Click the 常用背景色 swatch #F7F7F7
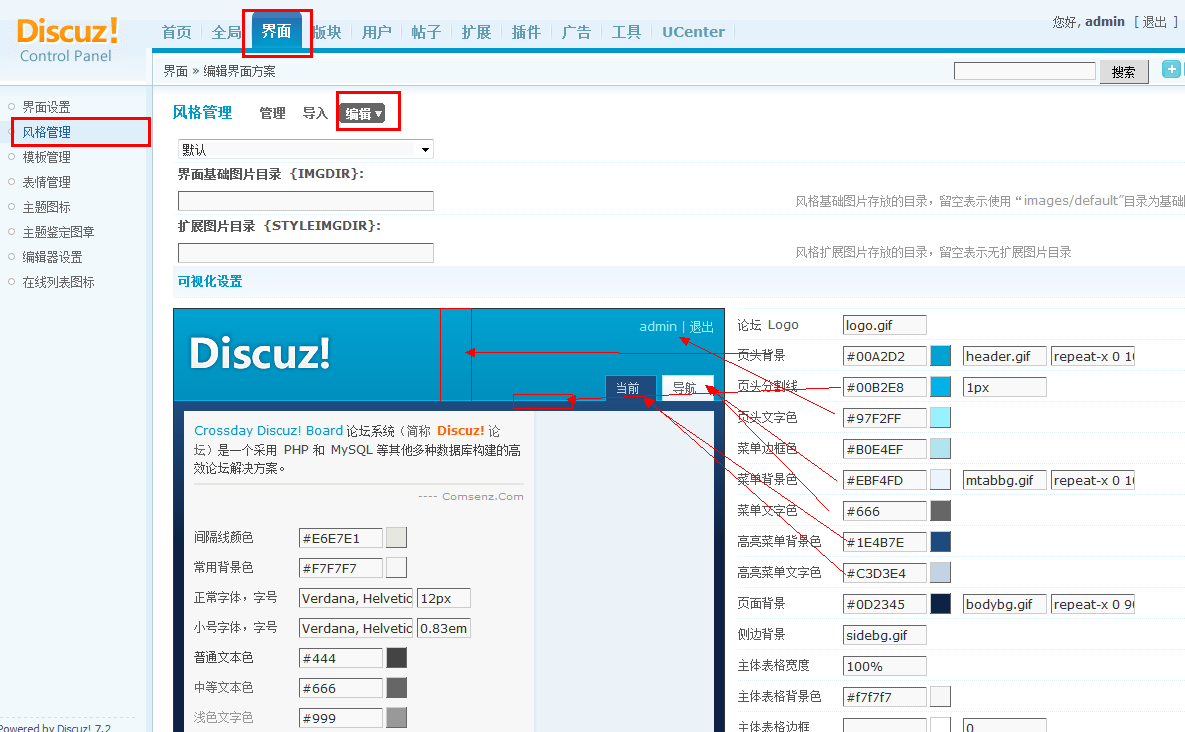 pyautogui.click(x=396, y=567)
